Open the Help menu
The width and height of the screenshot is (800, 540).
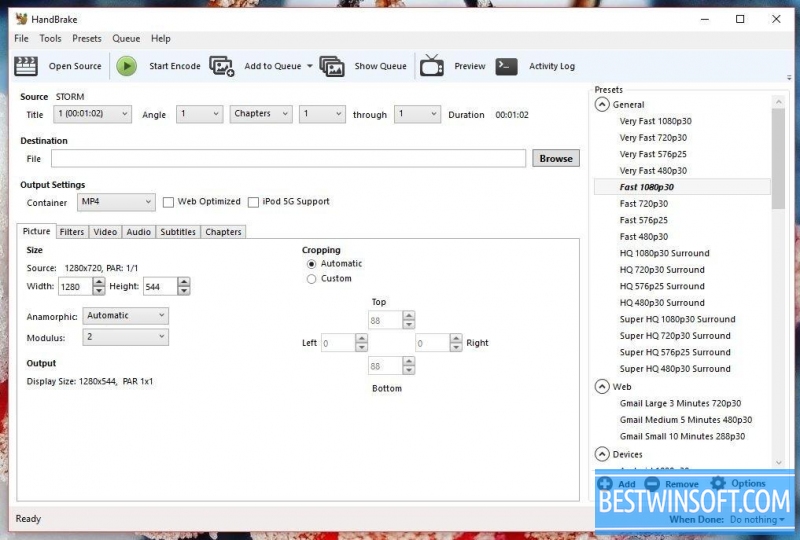[161, 39]
